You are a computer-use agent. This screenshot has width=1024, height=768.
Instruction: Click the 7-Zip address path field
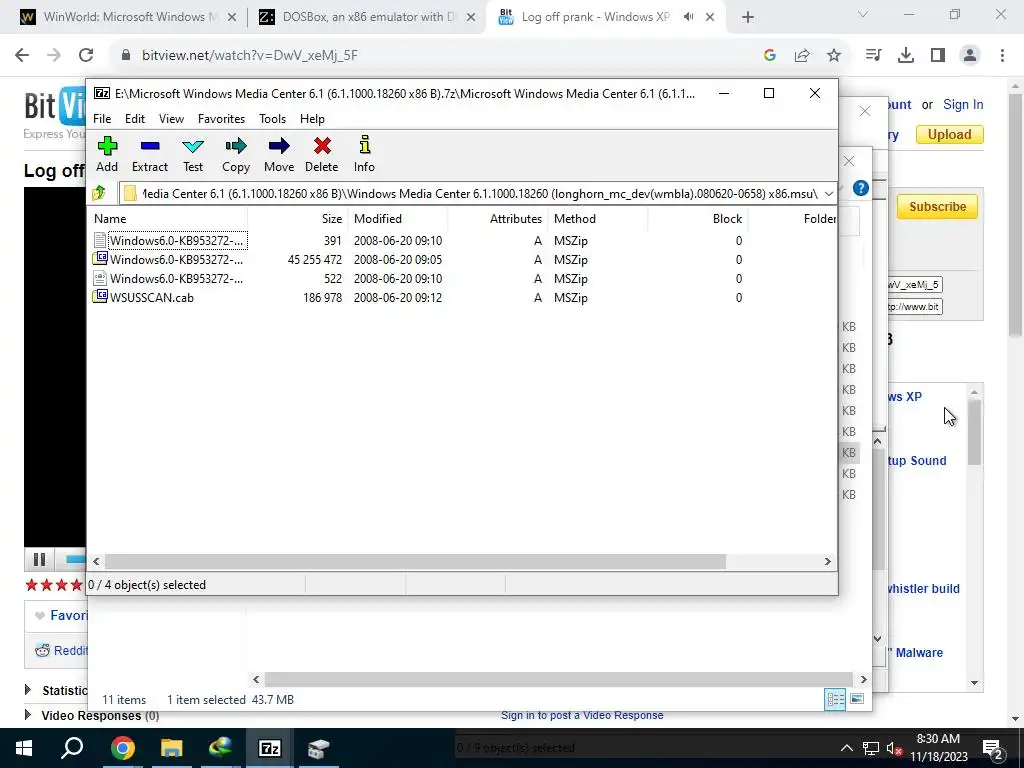pyautogui.click(x=471, y=193)
